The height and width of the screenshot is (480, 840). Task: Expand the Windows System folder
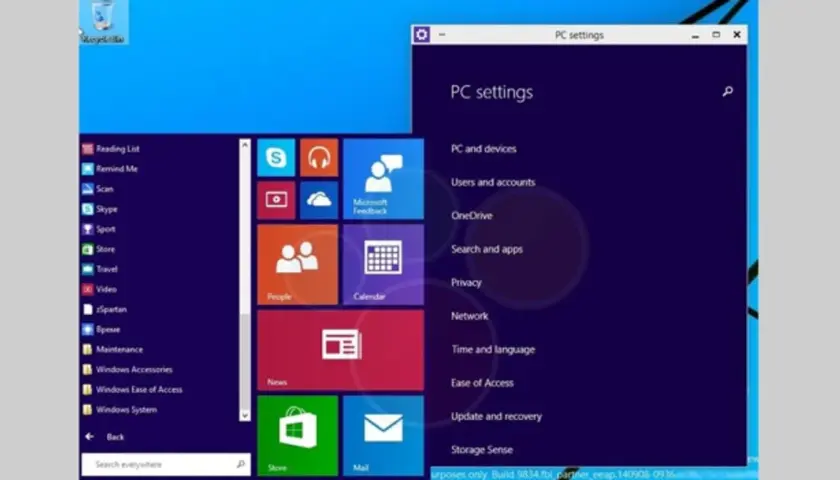(120, 410)
